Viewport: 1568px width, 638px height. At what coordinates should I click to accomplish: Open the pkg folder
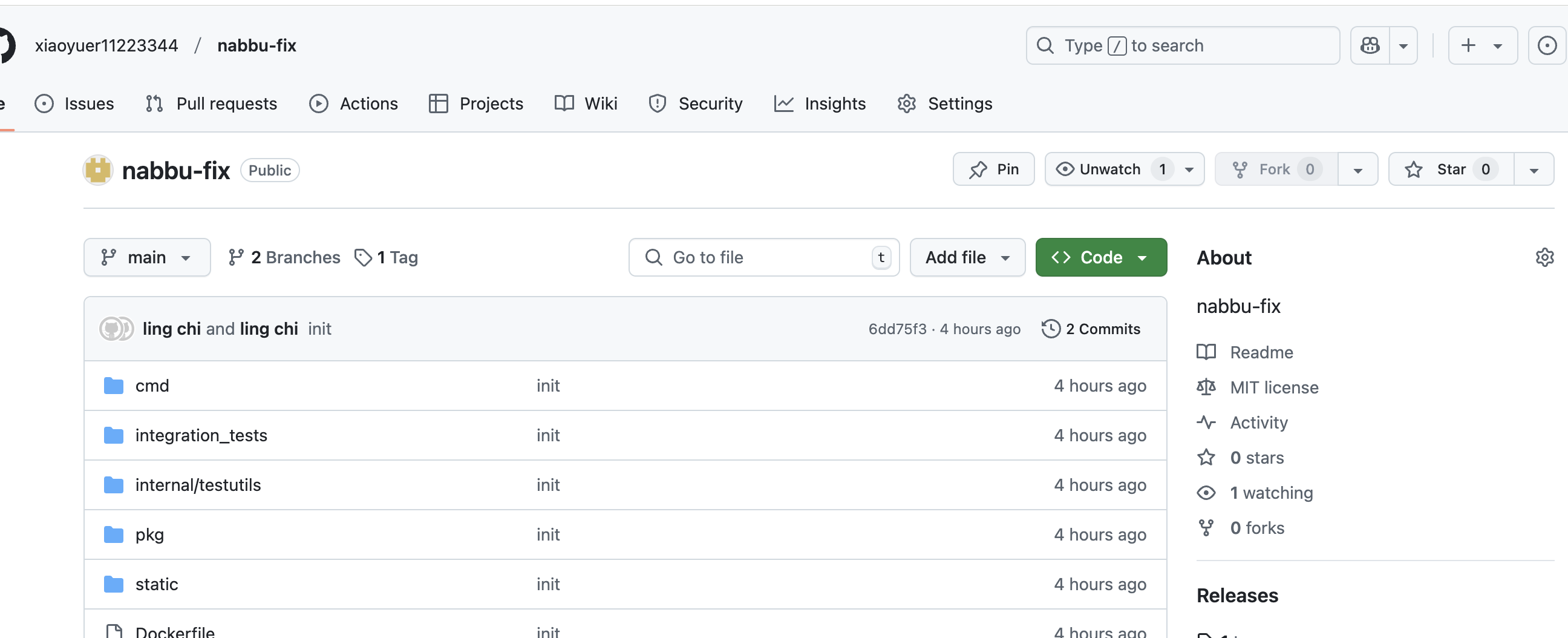tap(149, 534)
